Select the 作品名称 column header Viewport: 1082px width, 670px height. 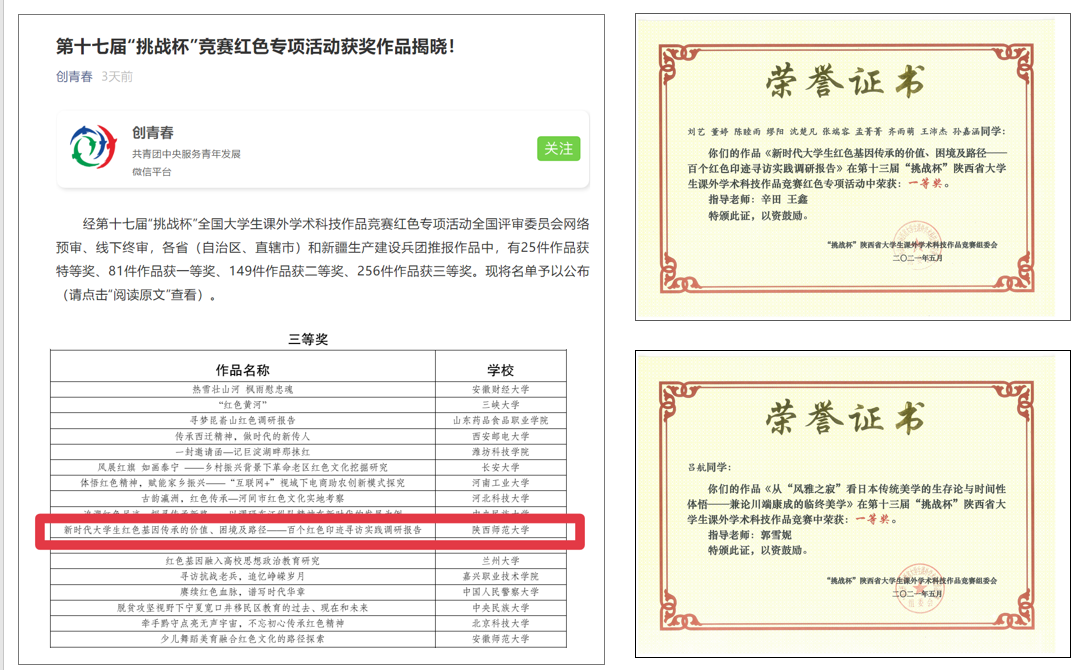[x=242, y=370]
